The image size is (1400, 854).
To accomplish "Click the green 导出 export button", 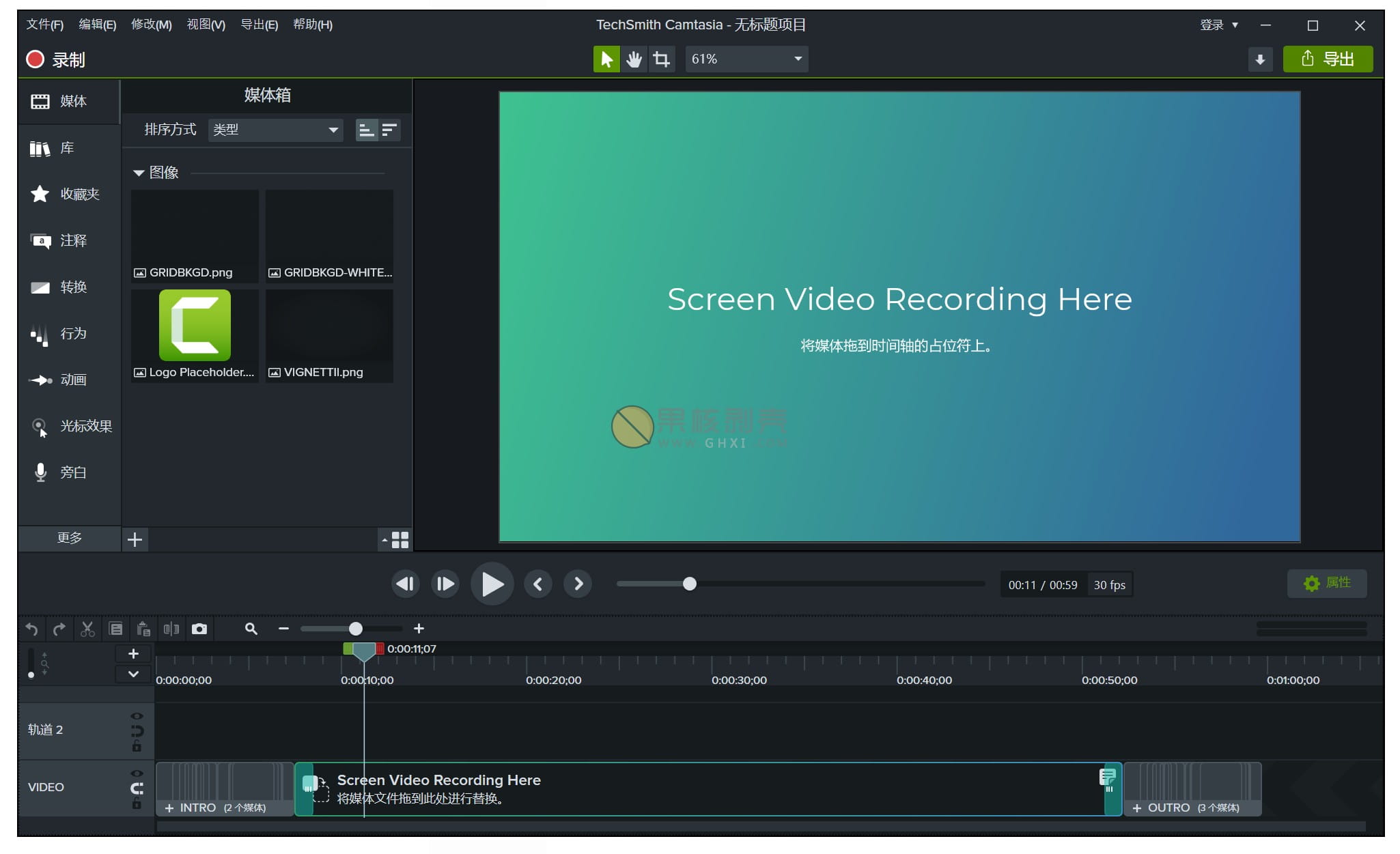I will (1328, 59).
